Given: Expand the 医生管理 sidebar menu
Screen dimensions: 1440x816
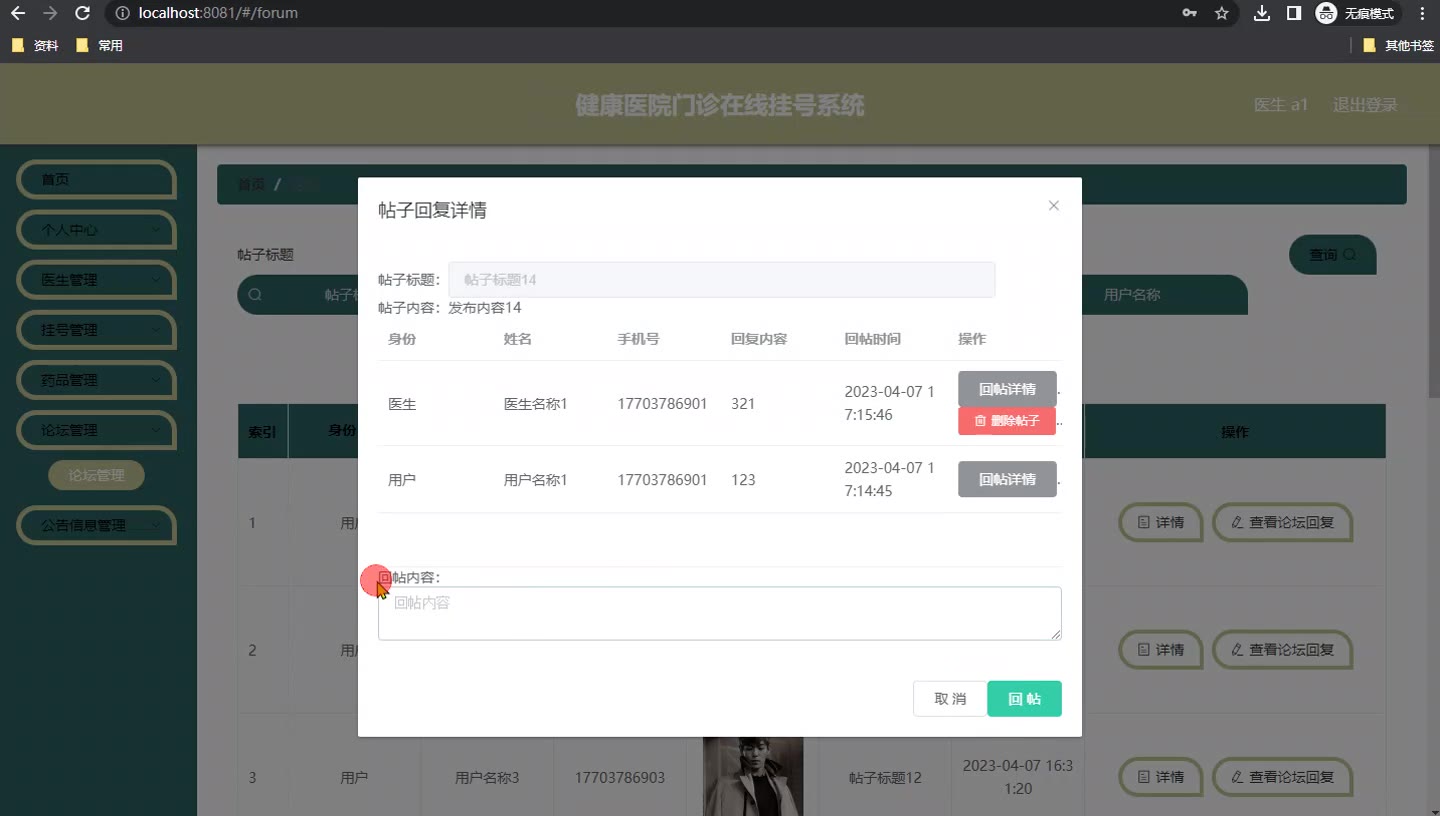Looking at the screenshot, I should pyautogui.click(x=96, y=280).
